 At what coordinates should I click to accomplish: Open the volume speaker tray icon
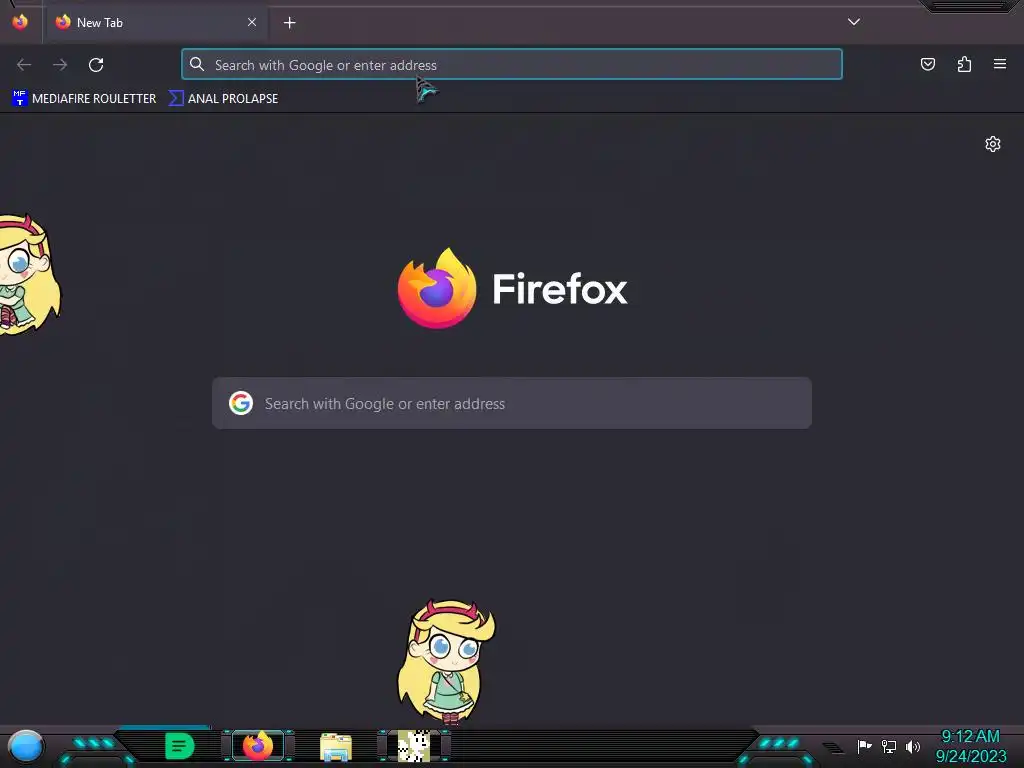point(913,746)
